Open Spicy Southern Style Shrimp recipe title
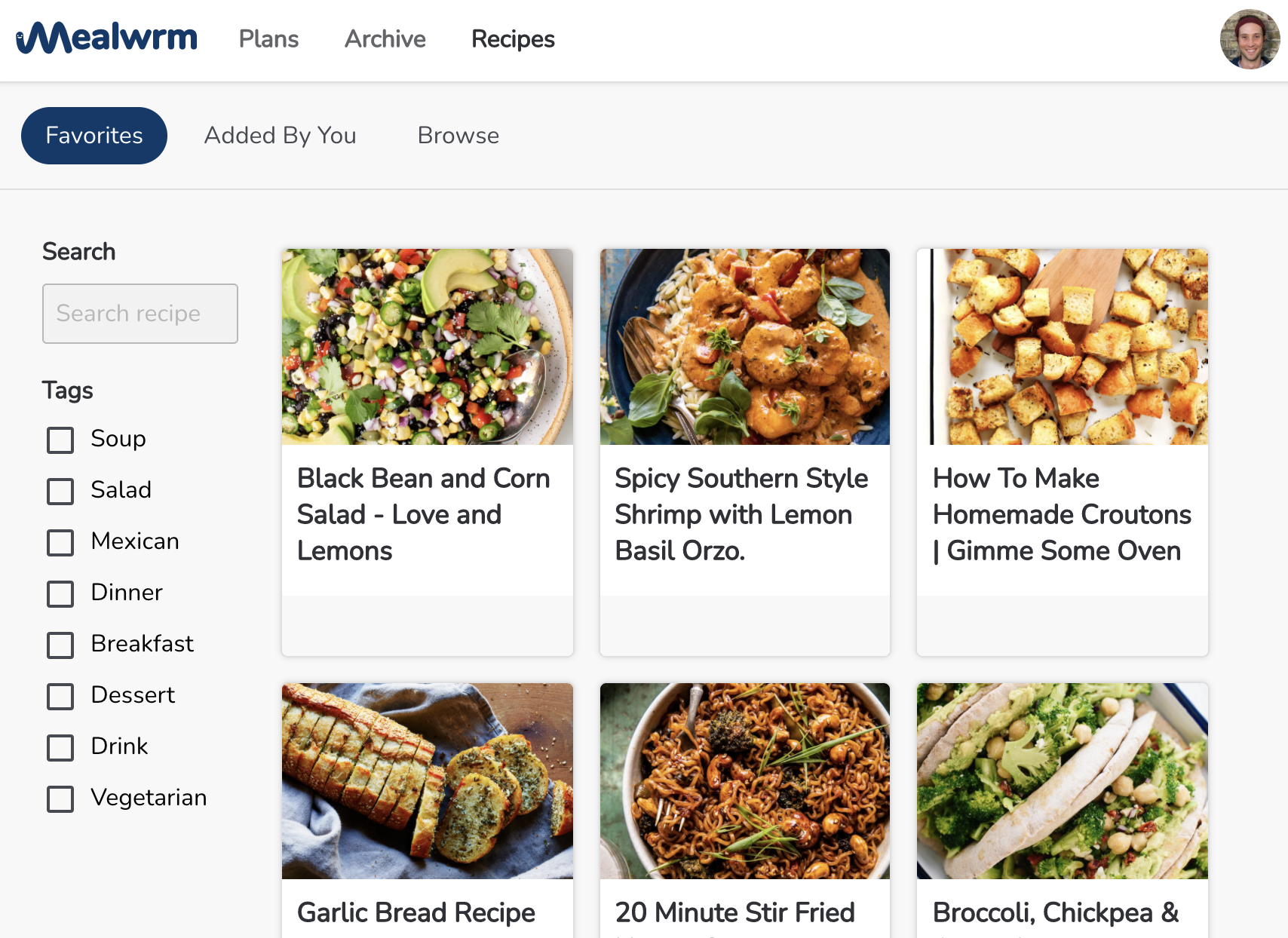Screen dimensions: 1288x938 click(741, 514)
